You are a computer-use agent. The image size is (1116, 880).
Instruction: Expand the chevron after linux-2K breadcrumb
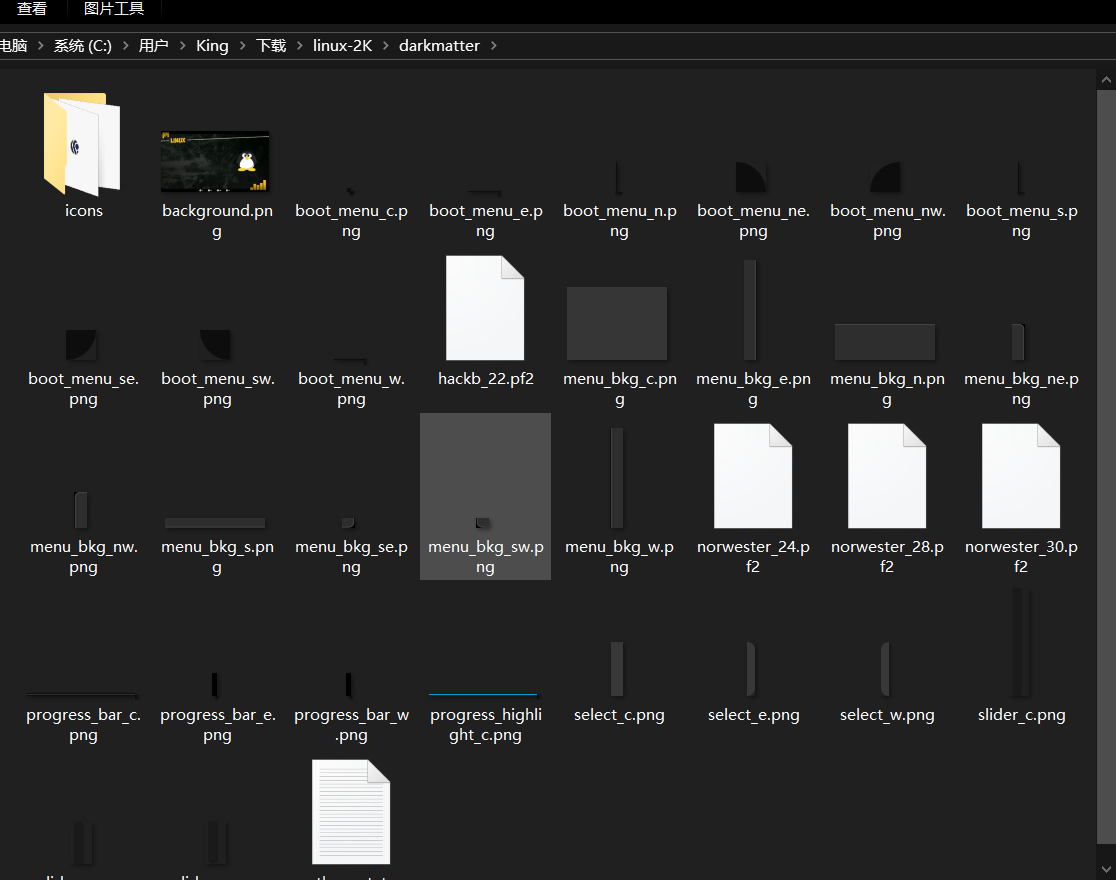tap(386, 46)
